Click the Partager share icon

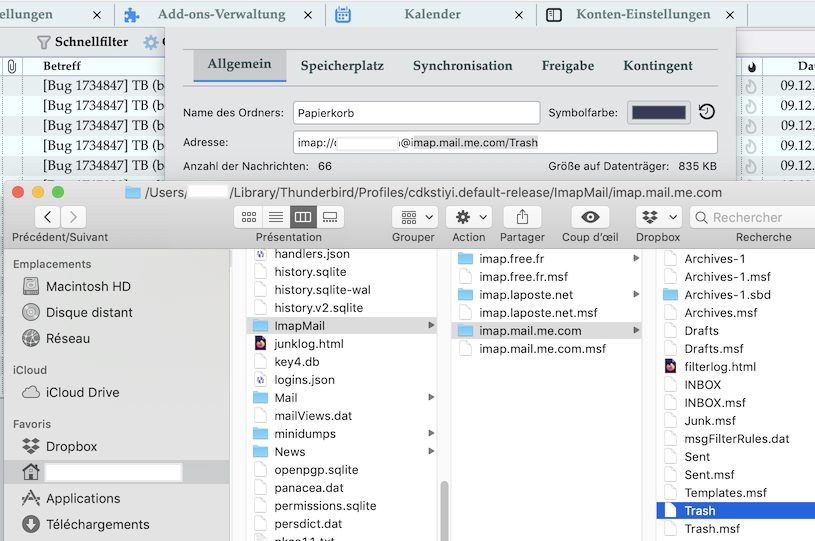(x=522, y=217)
